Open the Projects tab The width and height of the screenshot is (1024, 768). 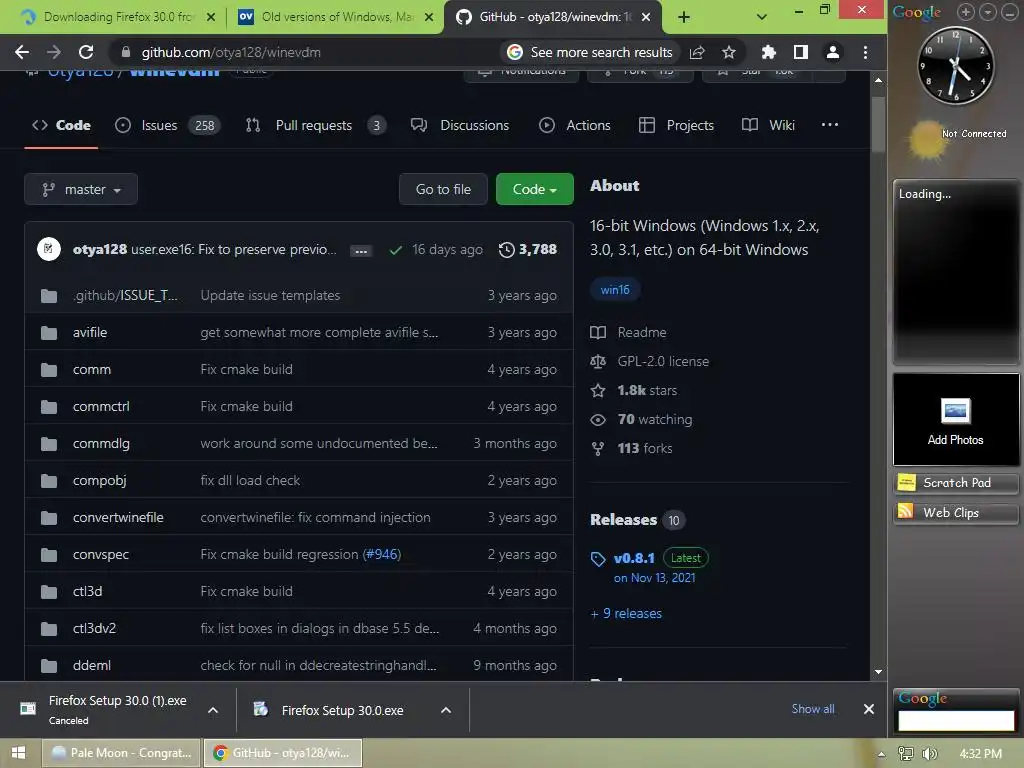click(x=677, y=125)
